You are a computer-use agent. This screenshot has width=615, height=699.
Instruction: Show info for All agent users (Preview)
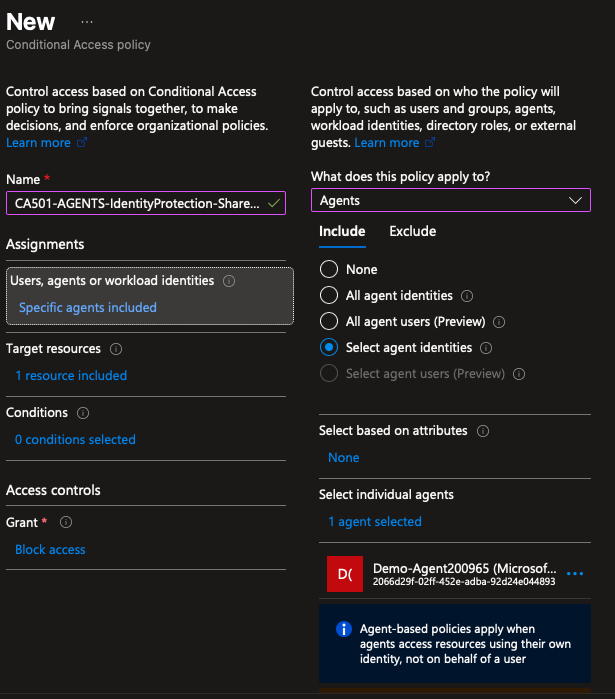(499, 322)
